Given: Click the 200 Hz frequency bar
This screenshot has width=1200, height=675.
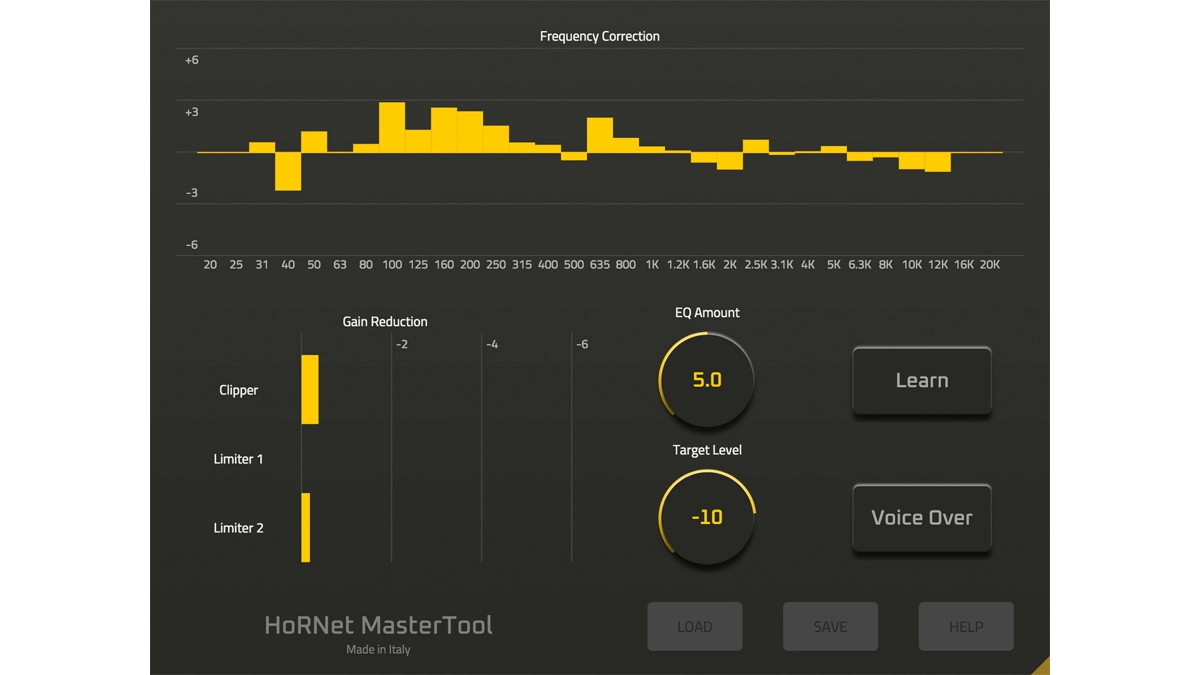Looking at the screenshot, I should click(470, 132).
